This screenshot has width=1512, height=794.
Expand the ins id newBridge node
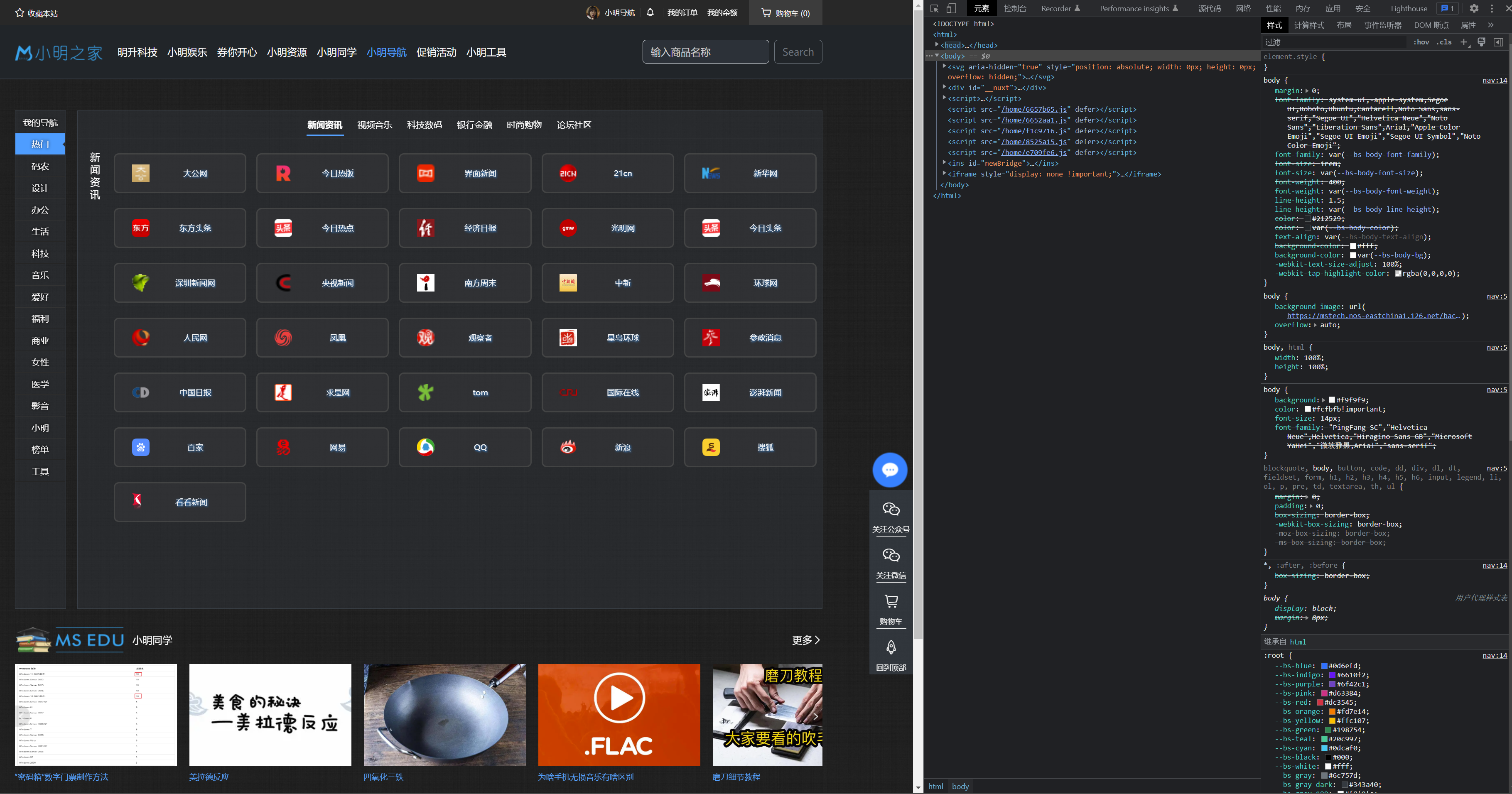coord(944,162)
